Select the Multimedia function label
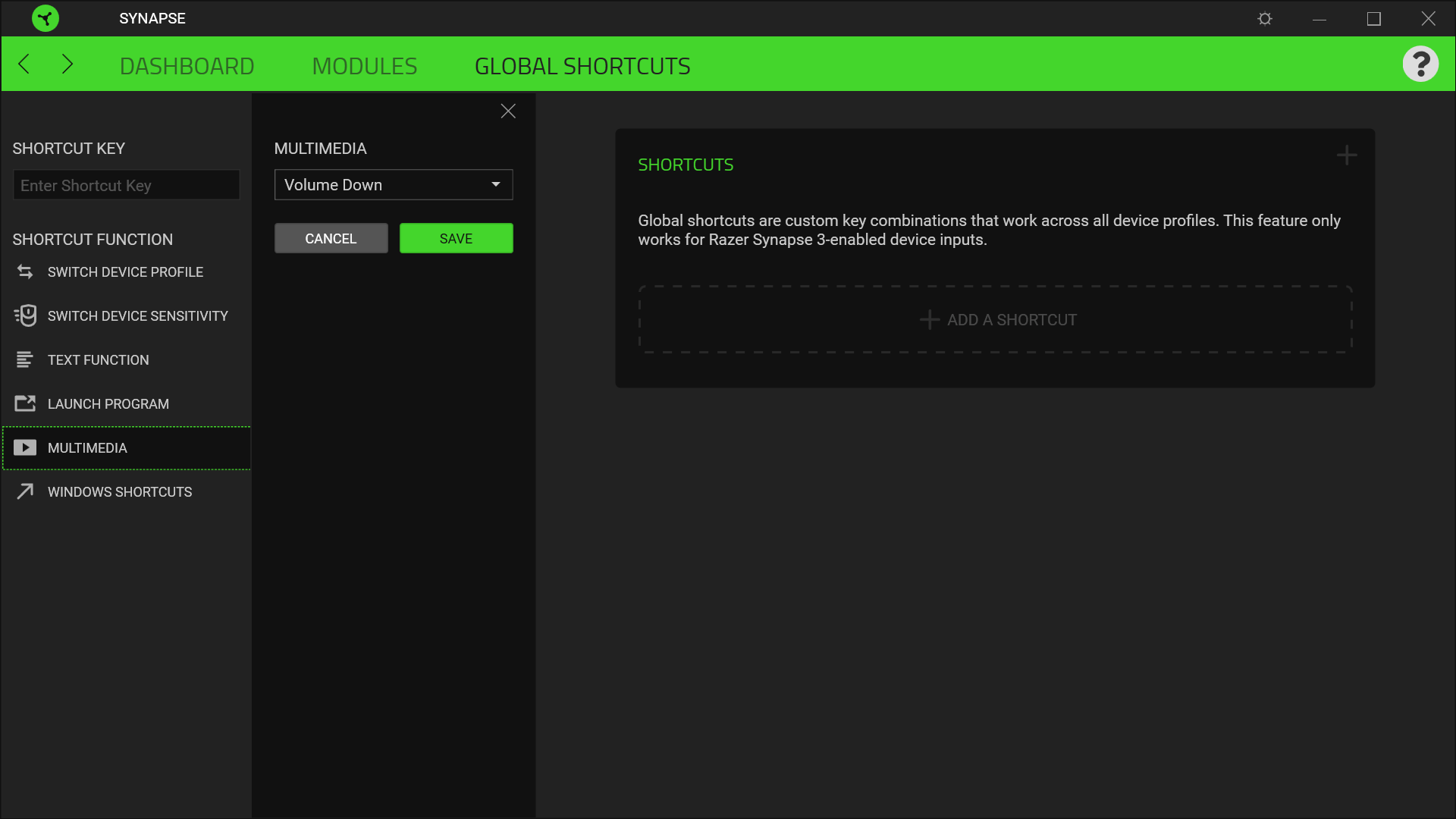1456x819 pixels. 87,448
